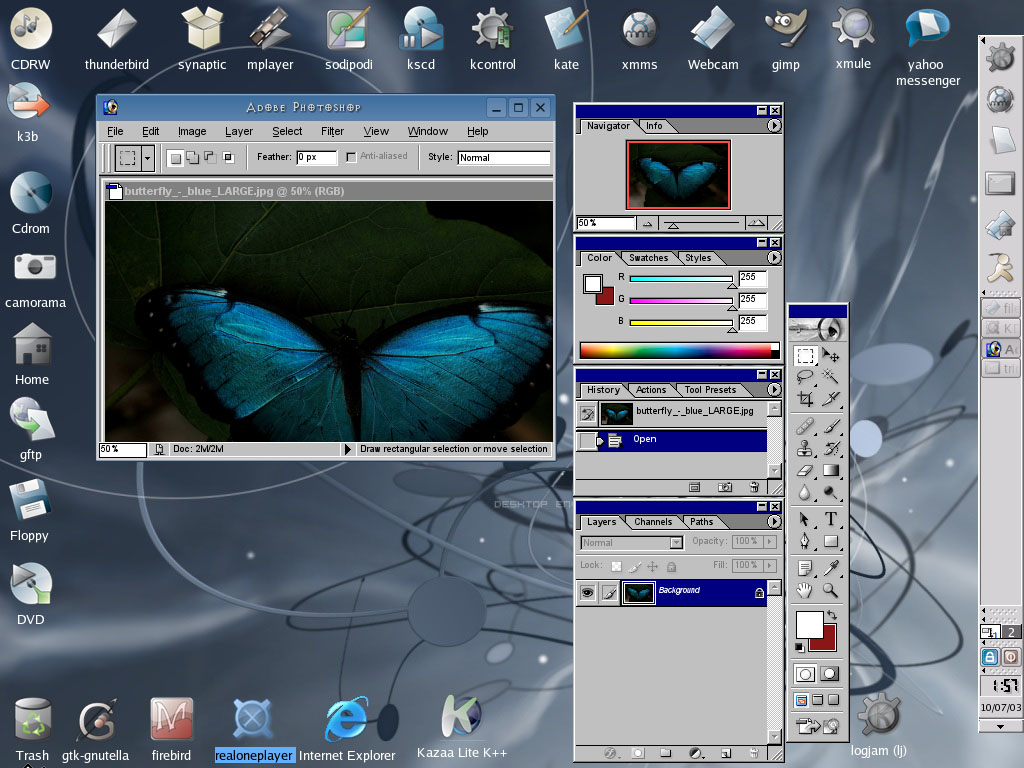Click Navigator zoom out button
Image resolution: width=1024 pixels, height=768 pixels.
coord(647,224)
